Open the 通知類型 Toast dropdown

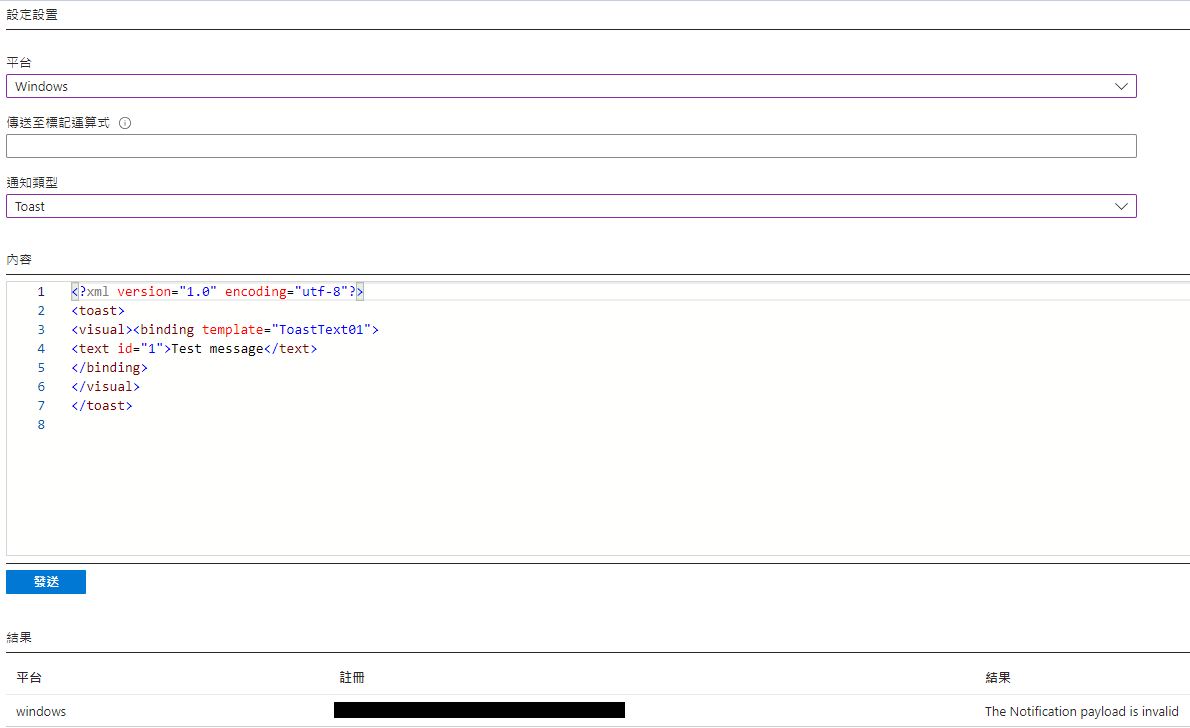tap(571, 206)
